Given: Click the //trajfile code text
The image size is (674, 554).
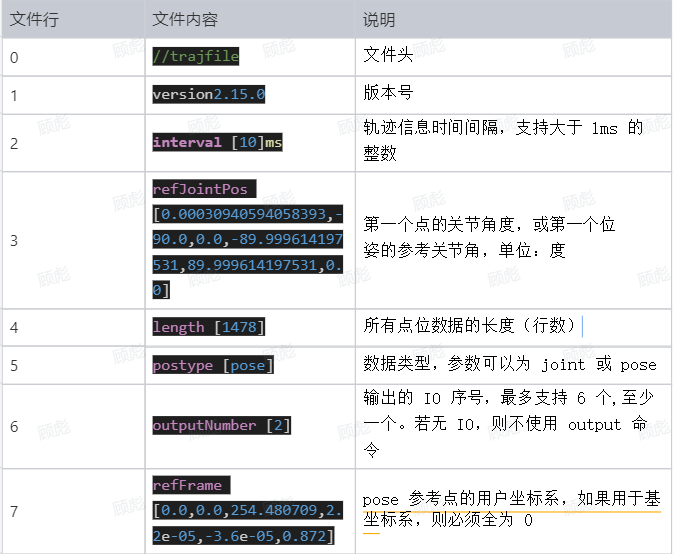Looking at the screenshot, I should (196, 56).
